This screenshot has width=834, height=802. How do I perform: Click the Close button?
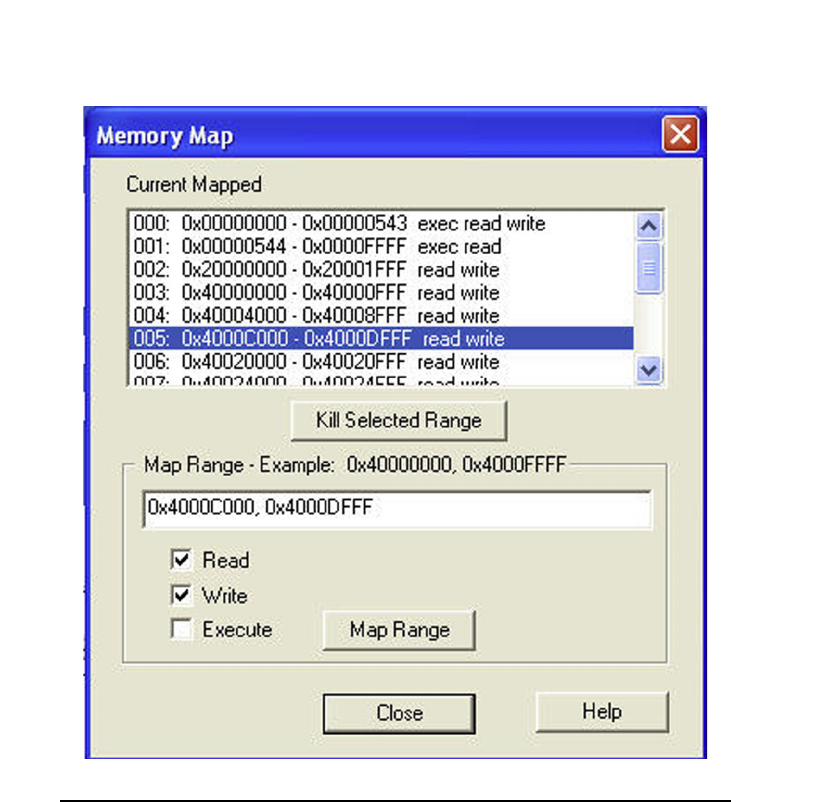coord(399,713)
